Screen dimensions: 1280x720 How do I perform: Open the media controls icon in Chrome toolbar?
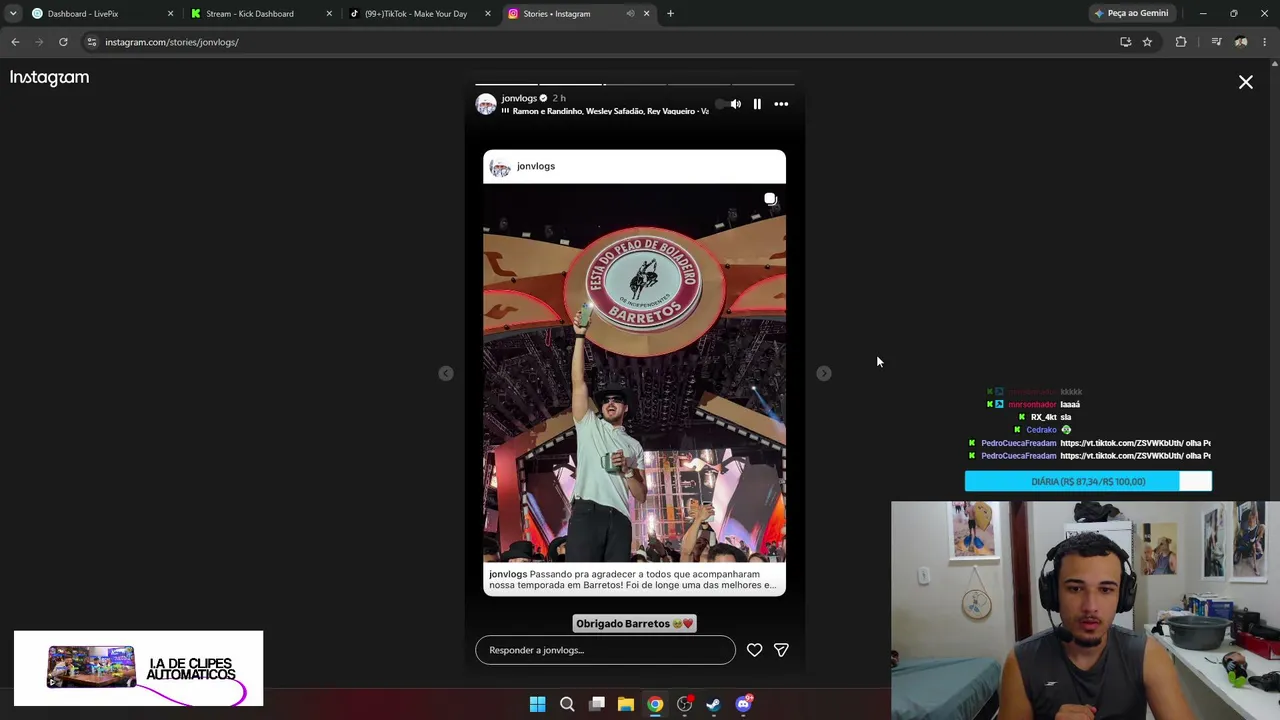[x=1216, y=42]
